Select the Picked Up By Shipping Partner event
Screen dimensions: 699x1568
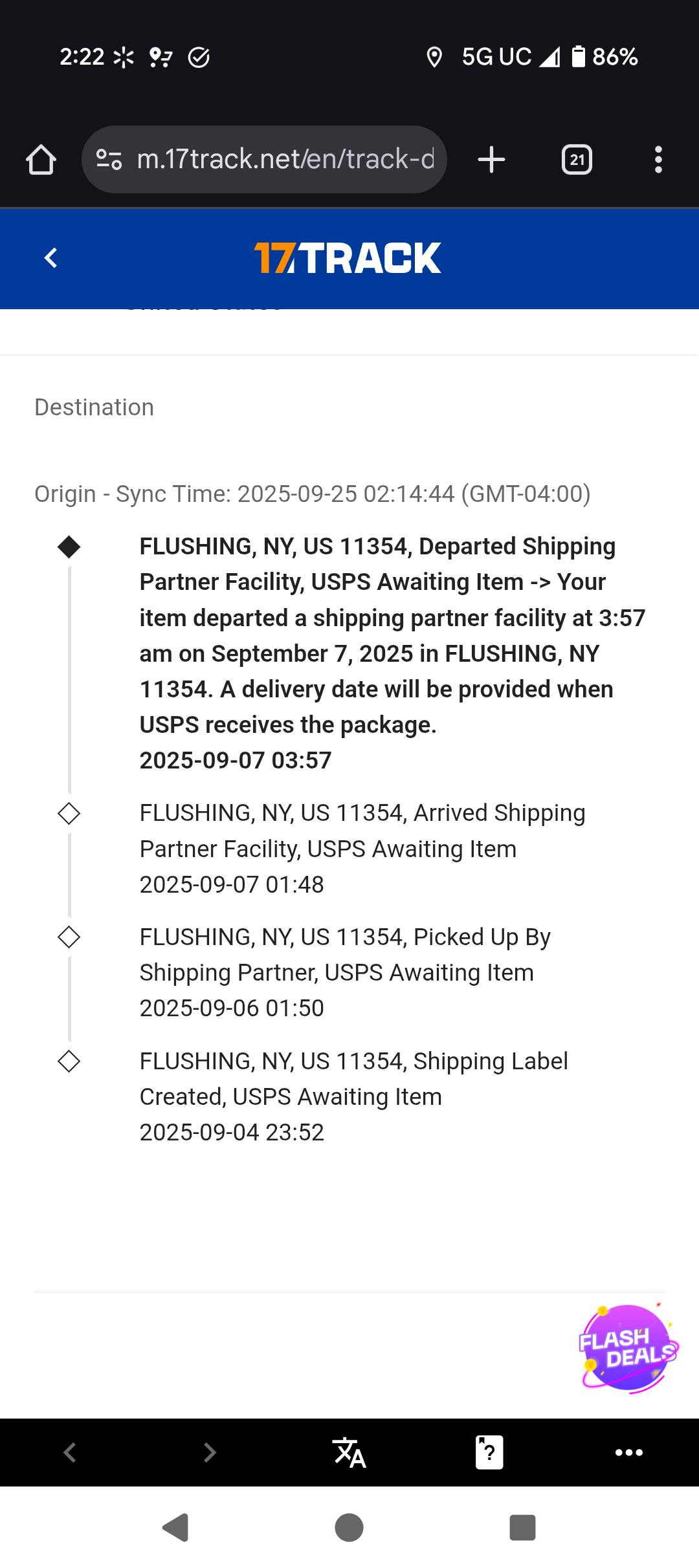pyautogui.click(x=346, y=972)
